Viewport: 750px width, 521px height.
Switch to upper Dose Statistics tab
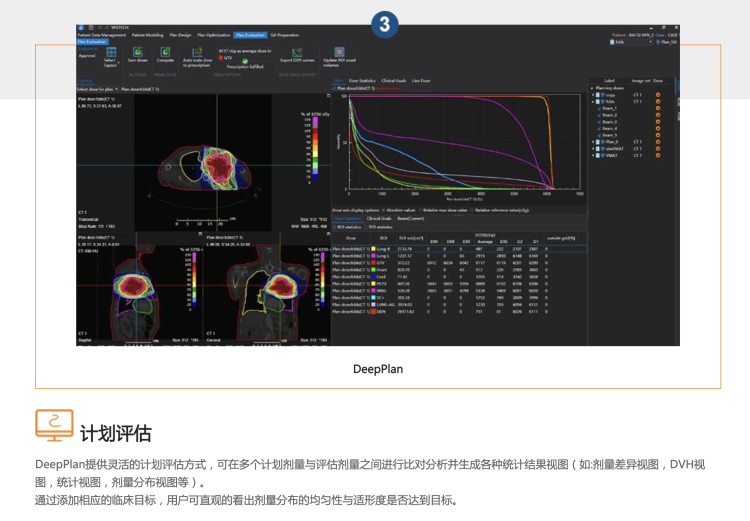[362, 80]
